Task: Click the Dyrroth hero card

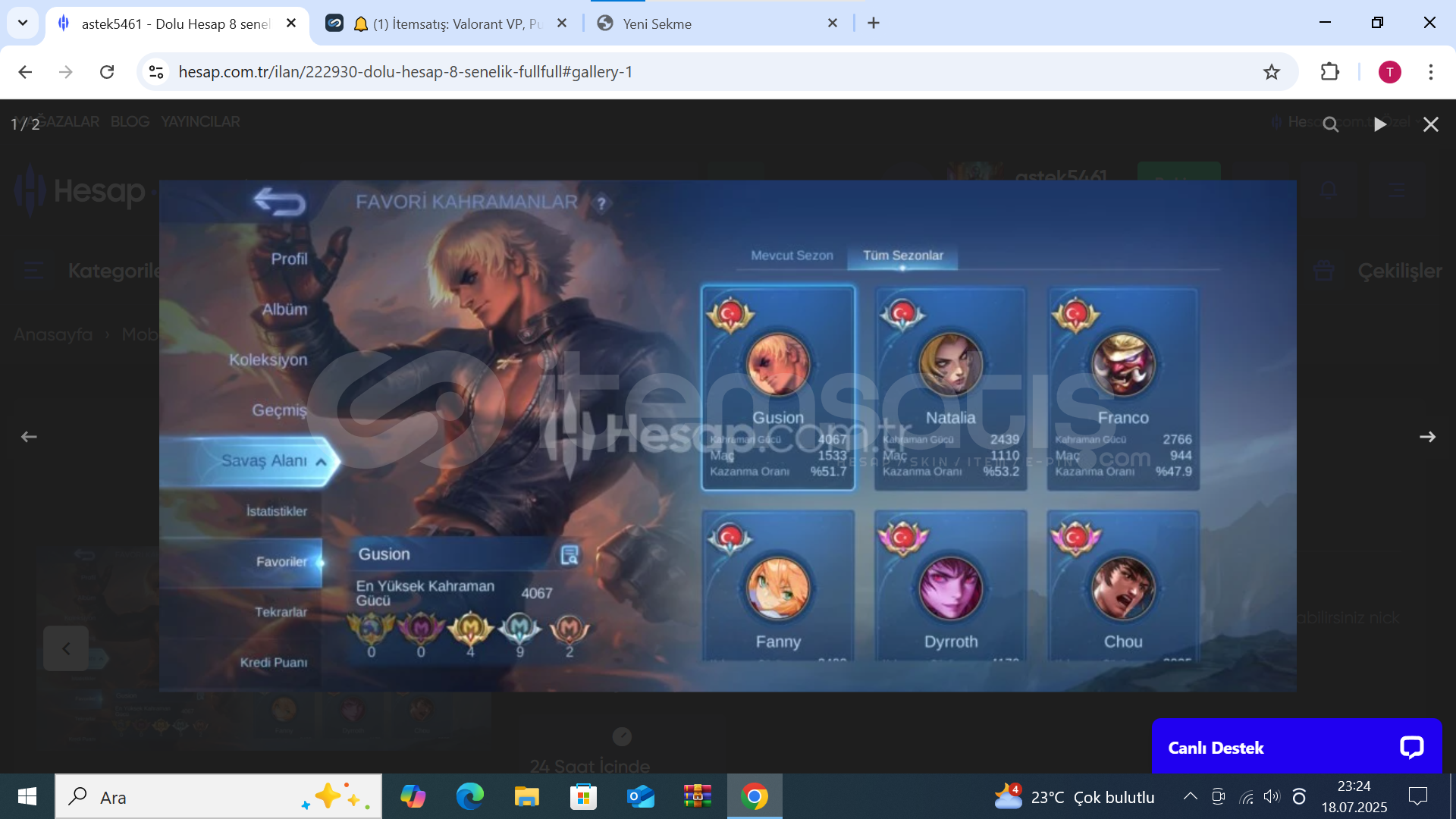Action: point(950,585)
